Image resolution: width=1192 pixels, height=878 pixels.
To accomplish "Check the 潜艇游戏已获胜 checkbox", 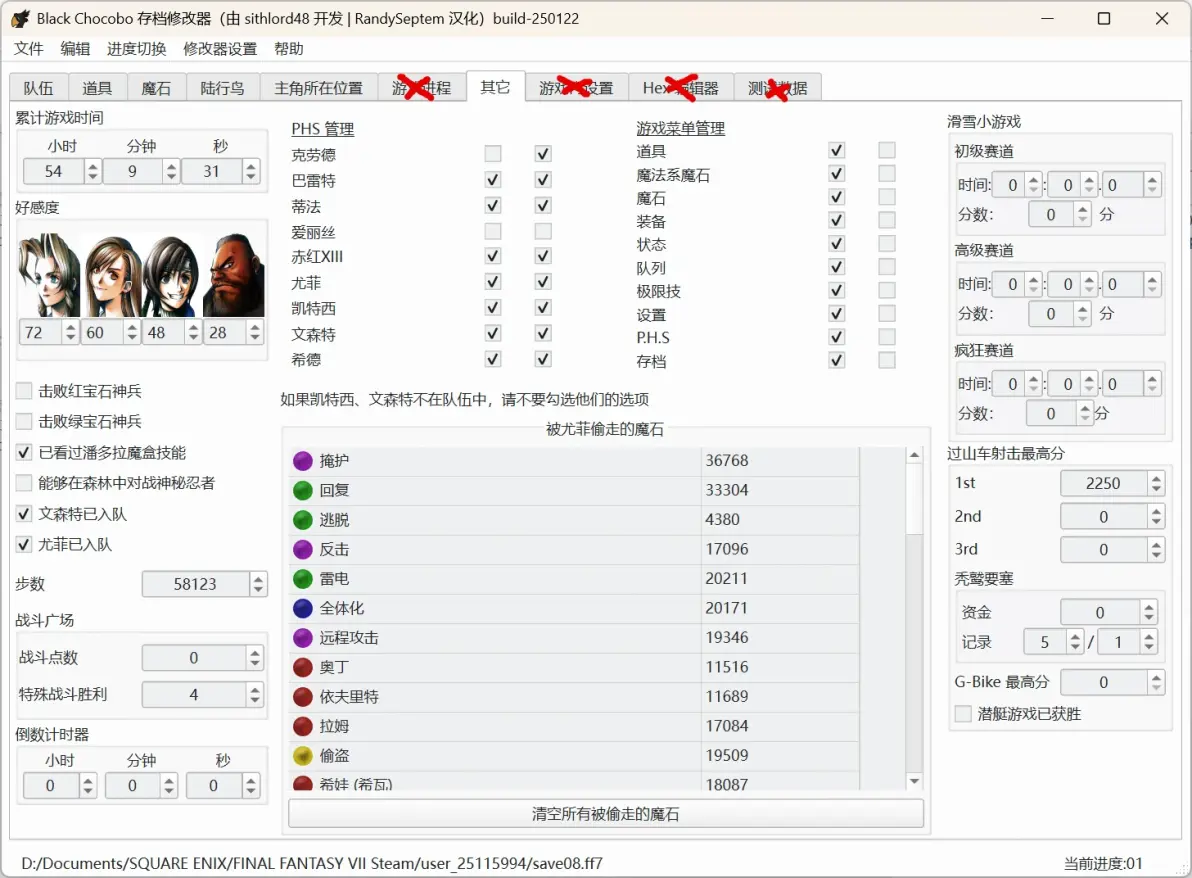I will 963,714.
